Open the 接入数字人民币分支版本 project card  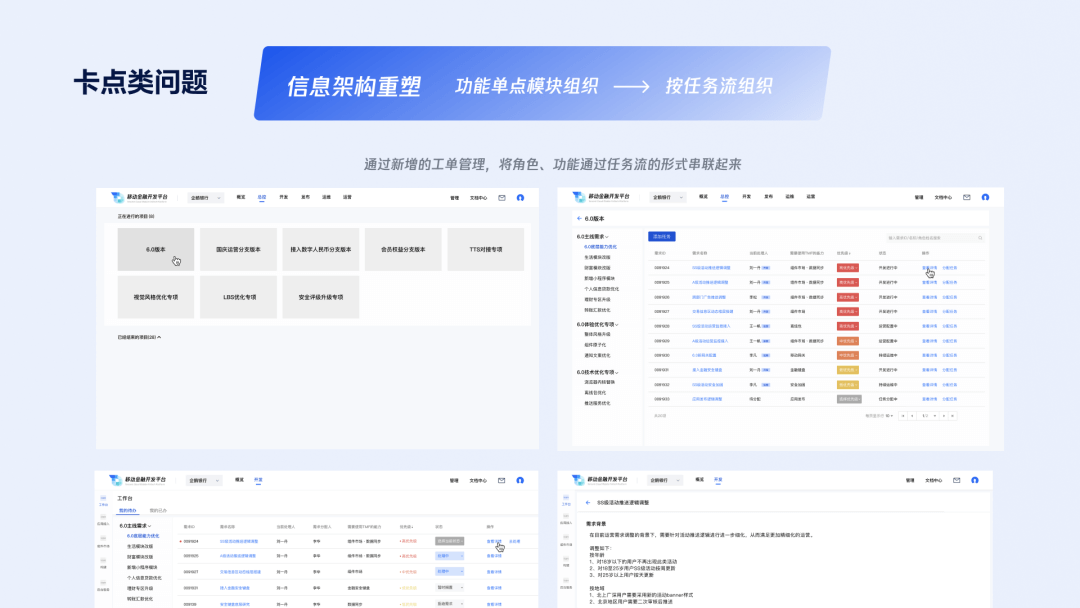pyautogui.click(x=321, y=249)
